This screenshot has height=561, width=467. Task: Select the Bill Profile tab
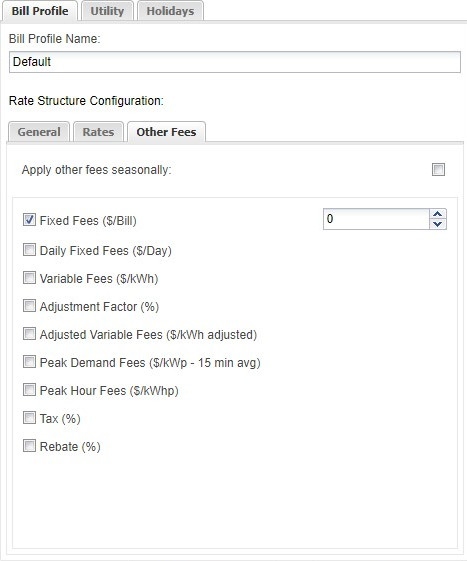click(x=40, y=11)
